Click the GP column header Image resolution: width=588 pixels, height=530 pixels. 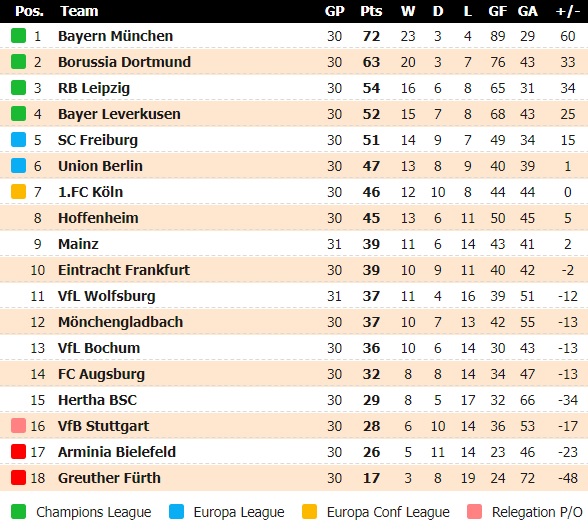click(x=334, y=11)
